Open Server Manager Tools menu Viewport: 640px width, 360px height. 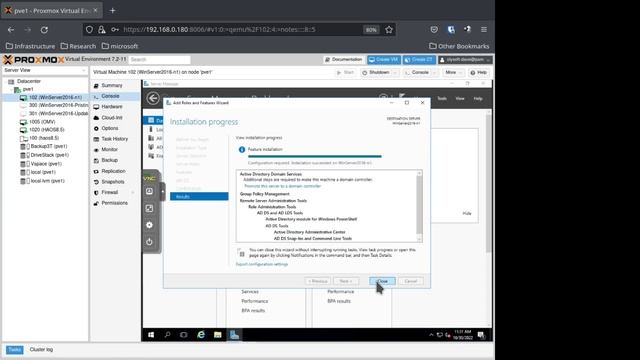[x=442, y=98]
